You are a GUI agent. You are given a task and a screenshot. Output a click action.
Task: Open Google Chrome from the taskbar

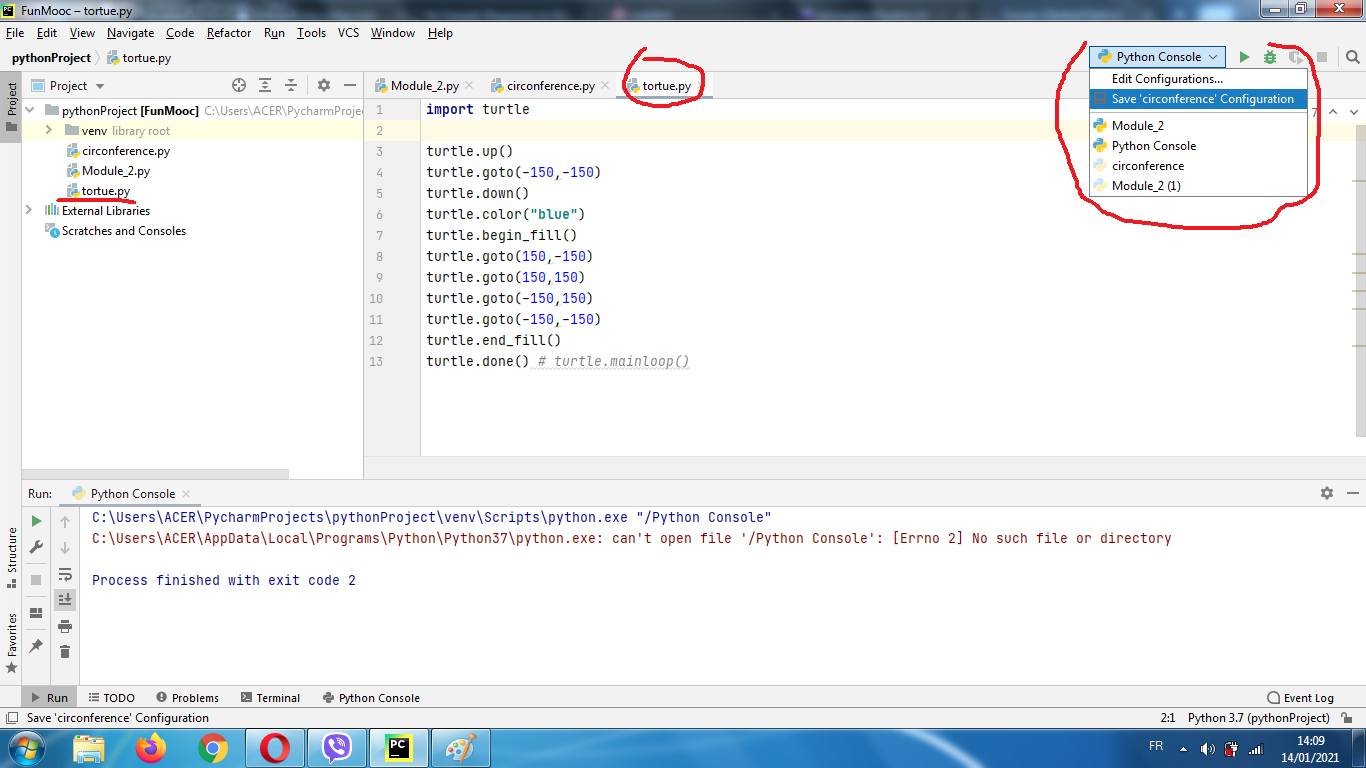(213, 748)
